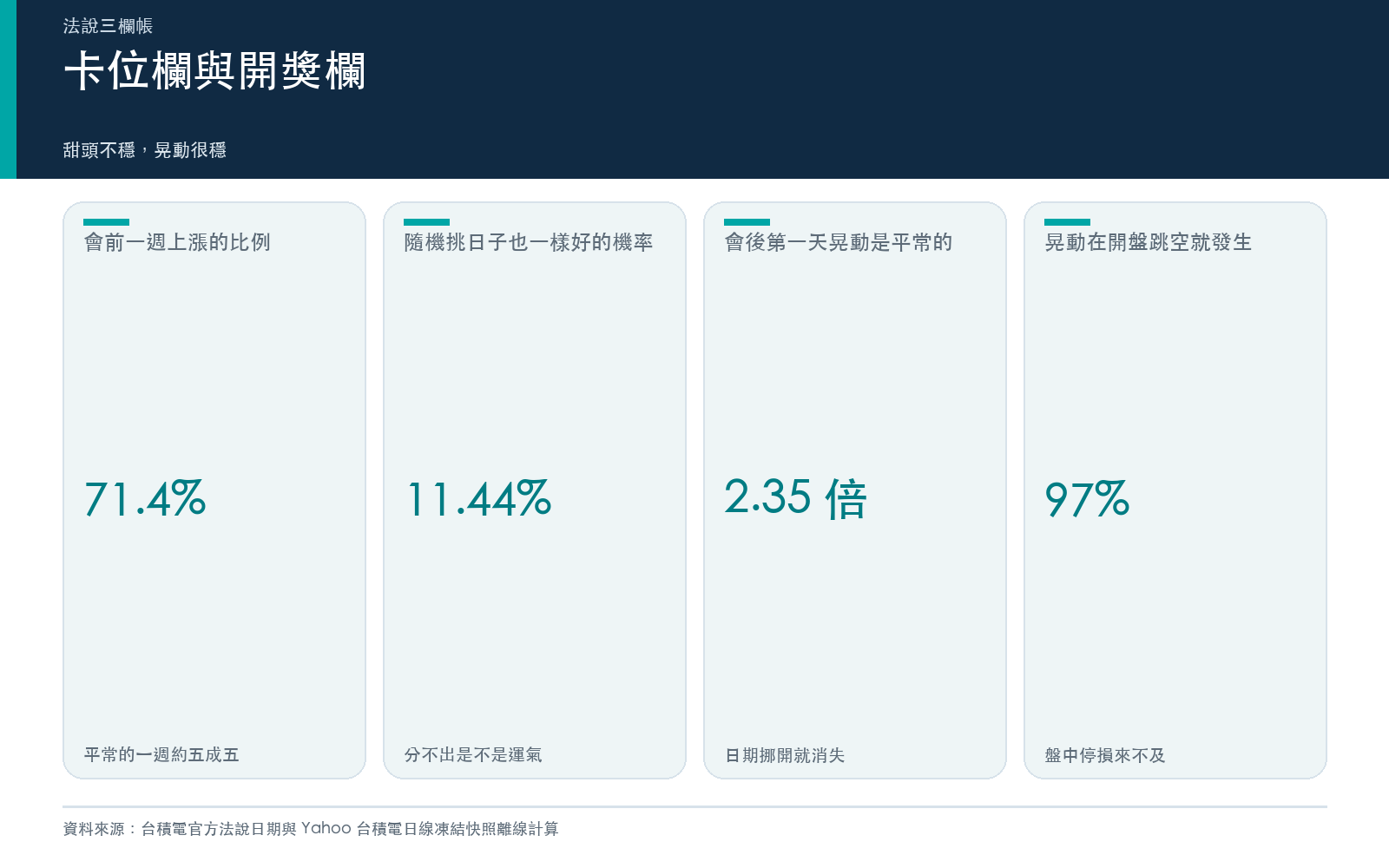Screen dimensions: 1389x868
Task: Select the card heading 會前一週上漲的比例
Action: click(x=177, y=242)
